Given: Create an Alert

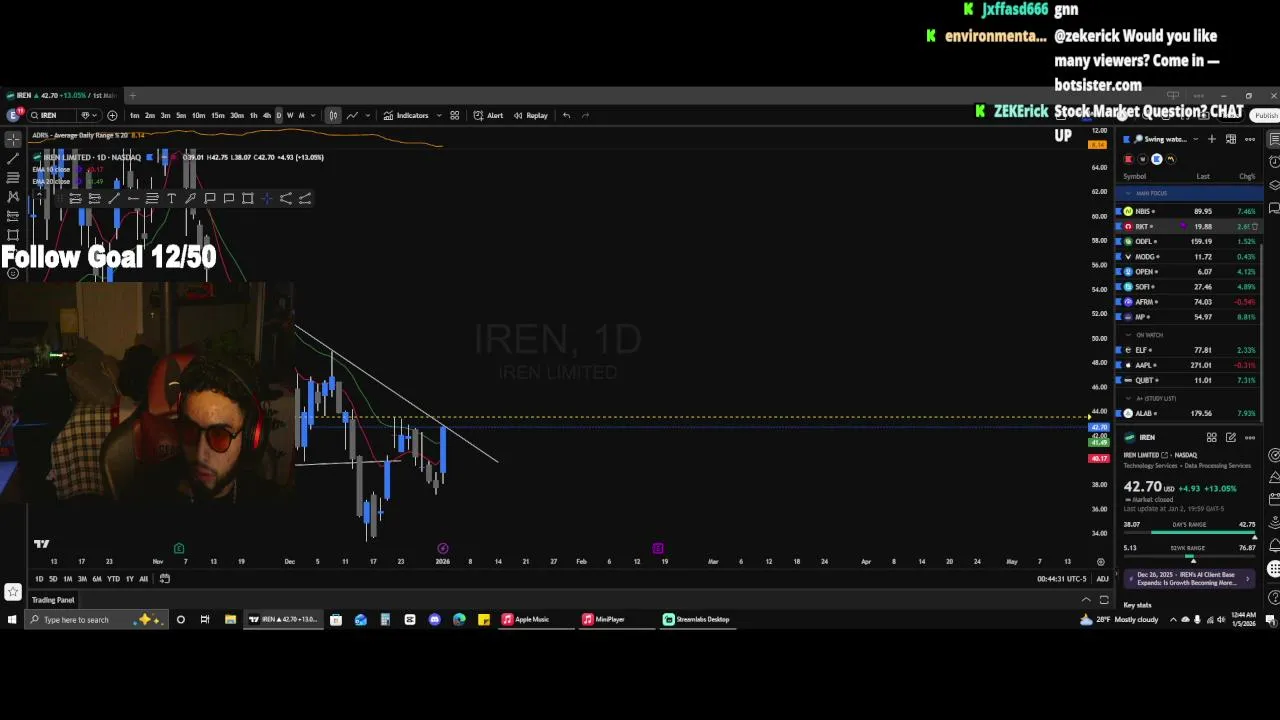Looking at the screenshot, I should pyautogui.click(x=488, y=115).
